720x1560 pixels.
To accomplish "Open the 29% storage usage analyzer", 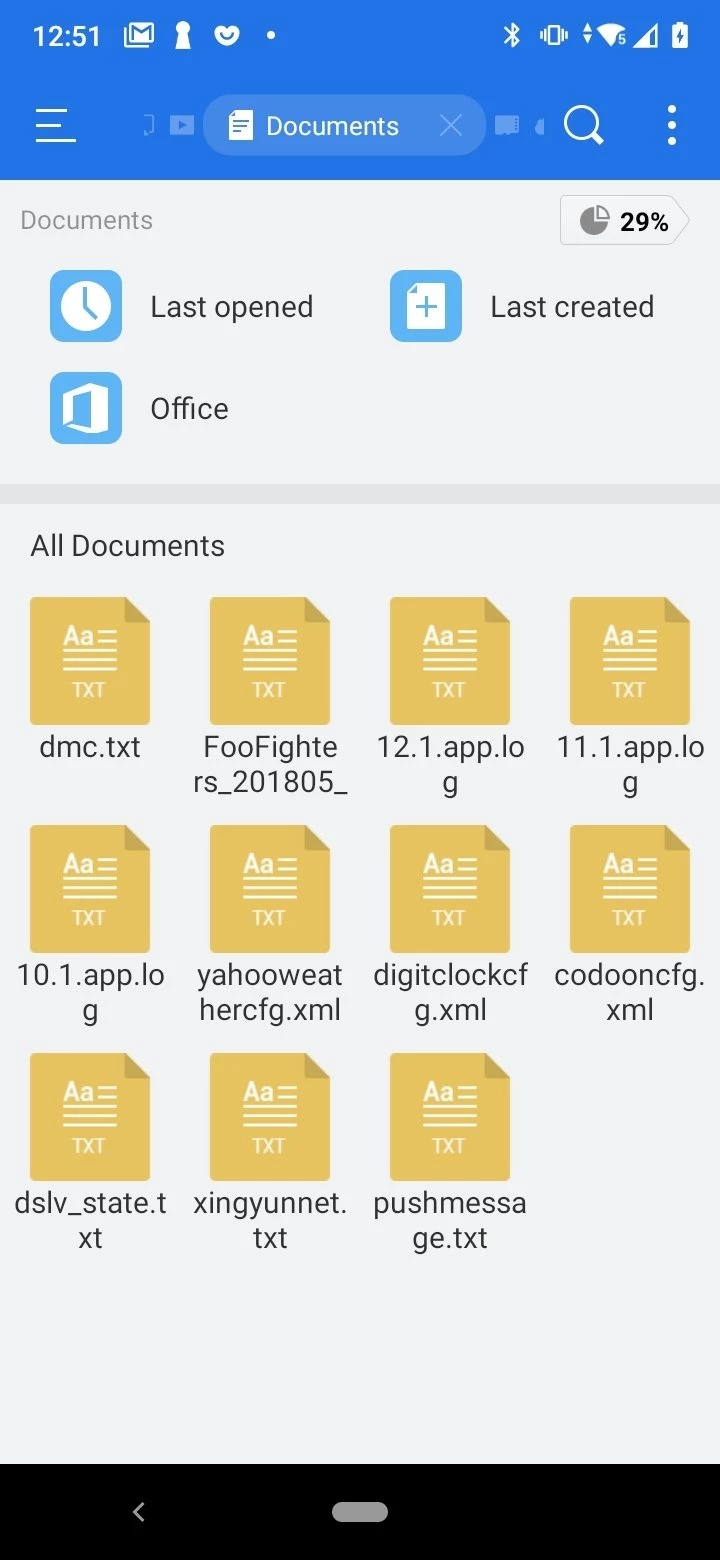I will 625,221.
